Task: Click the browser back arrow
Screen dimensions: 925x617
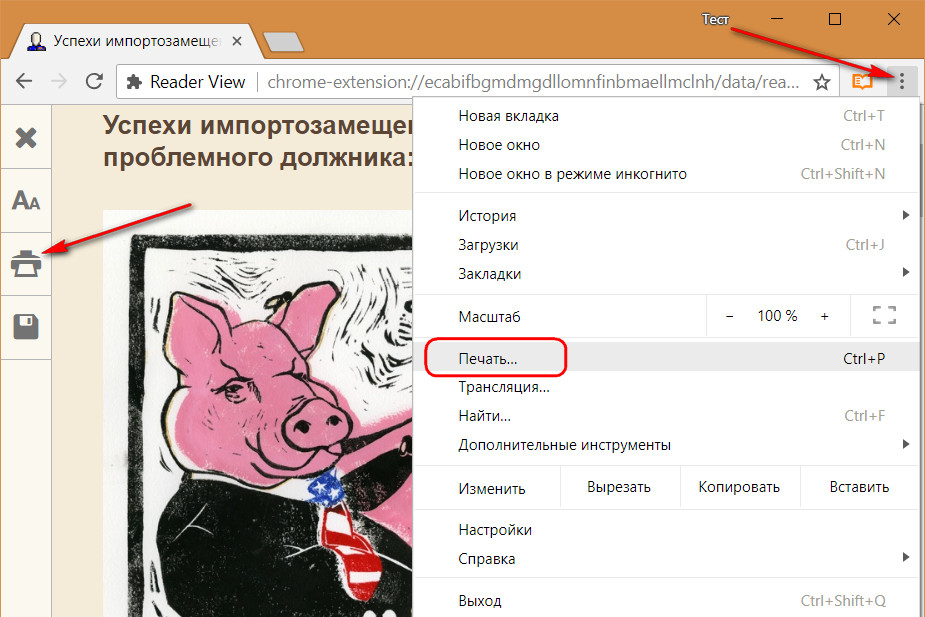Action: click(24, 81)
